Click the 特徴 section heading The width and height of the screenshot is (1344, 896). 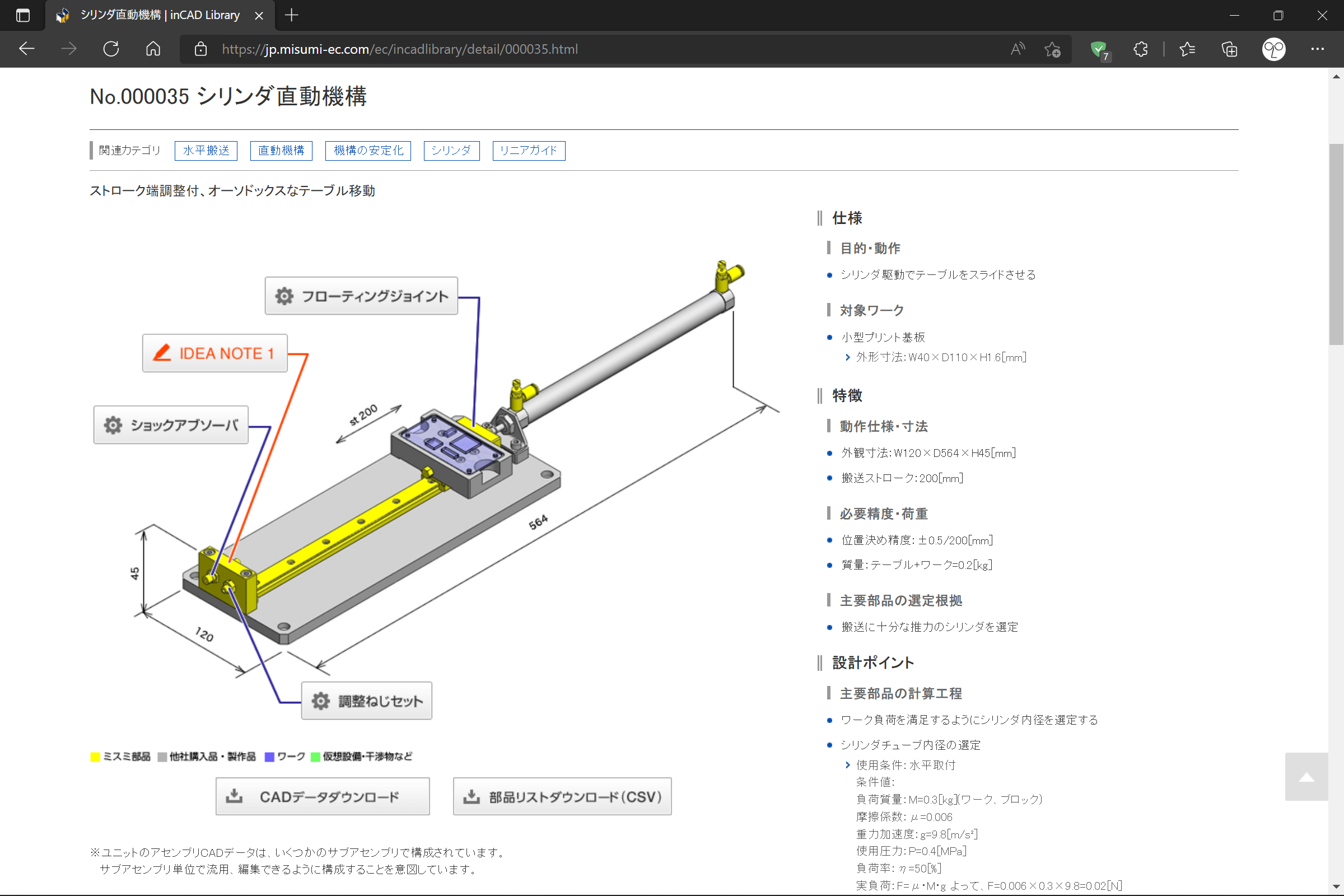click(847, 395)
